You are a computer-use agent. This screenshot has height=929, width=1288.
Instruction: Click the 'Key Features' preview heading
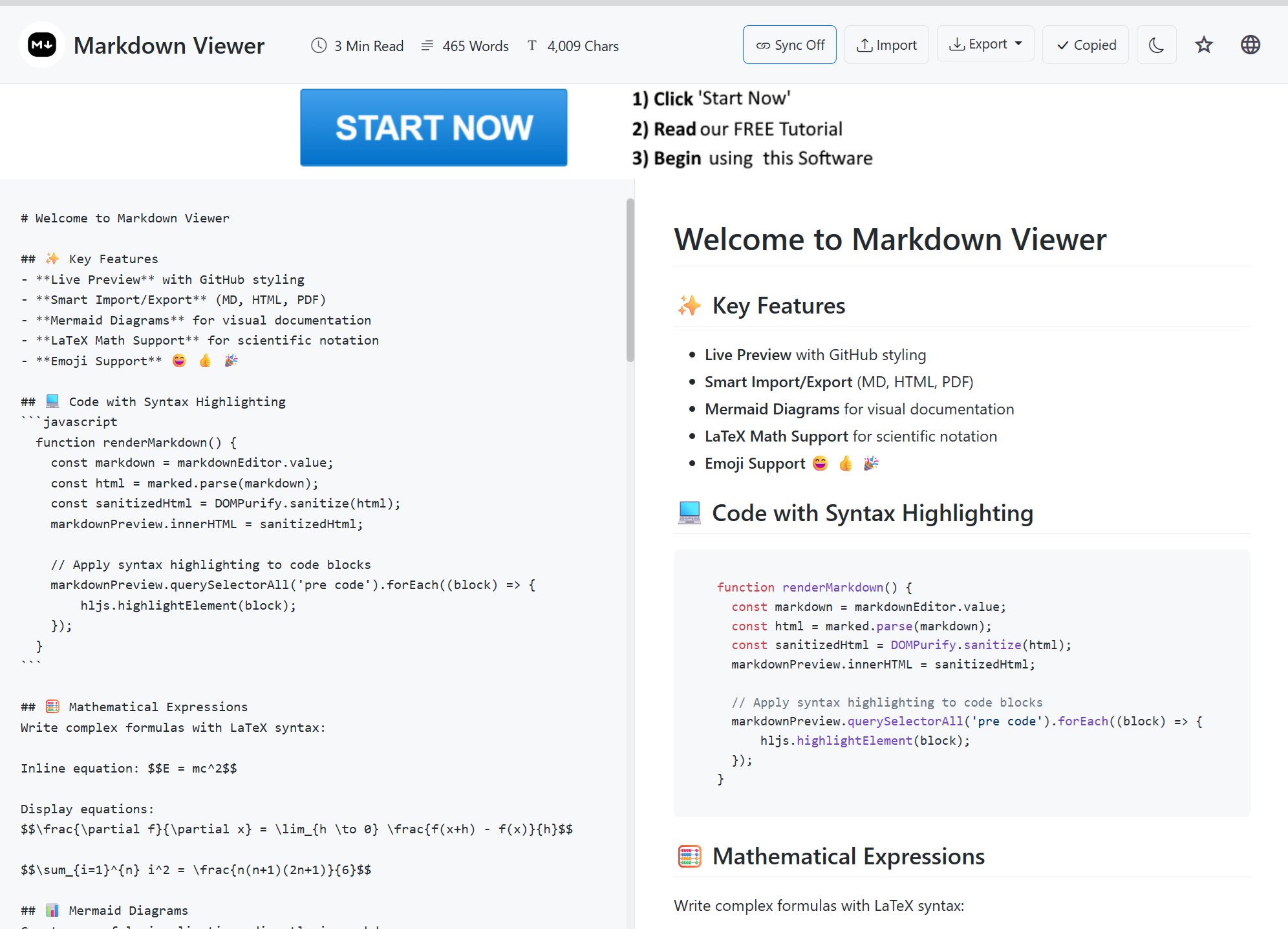778,305
